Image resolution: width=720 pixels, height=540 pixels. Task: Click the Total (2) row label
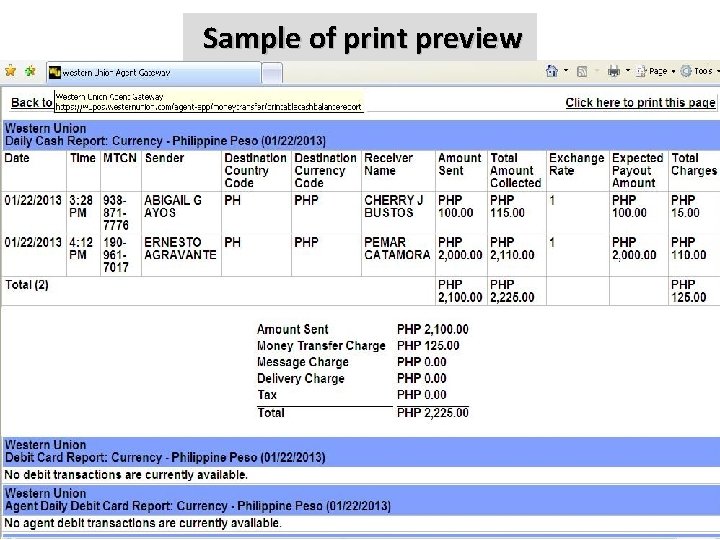[27, 285]
